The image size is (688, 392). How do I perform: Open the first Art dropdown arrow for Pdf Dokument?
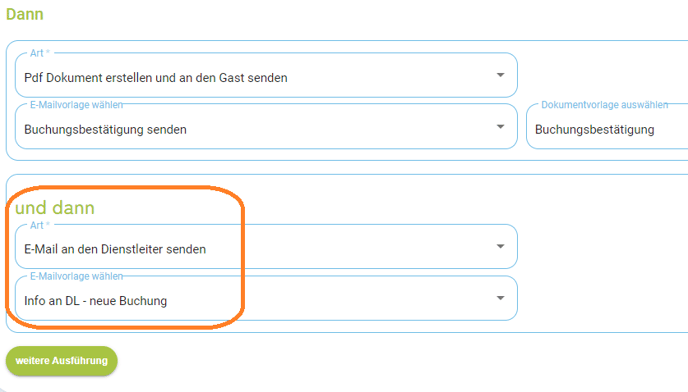click(500, 75)
